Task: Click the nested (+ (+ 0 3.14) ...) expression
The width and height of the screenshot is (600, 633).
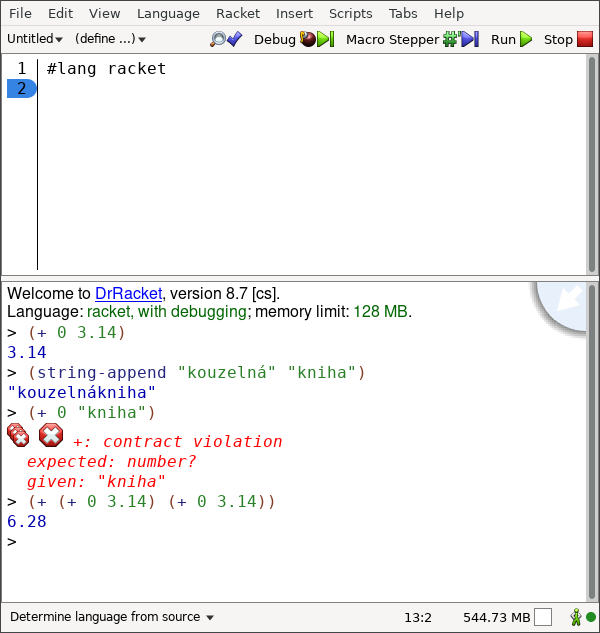Action: [151, 501]
